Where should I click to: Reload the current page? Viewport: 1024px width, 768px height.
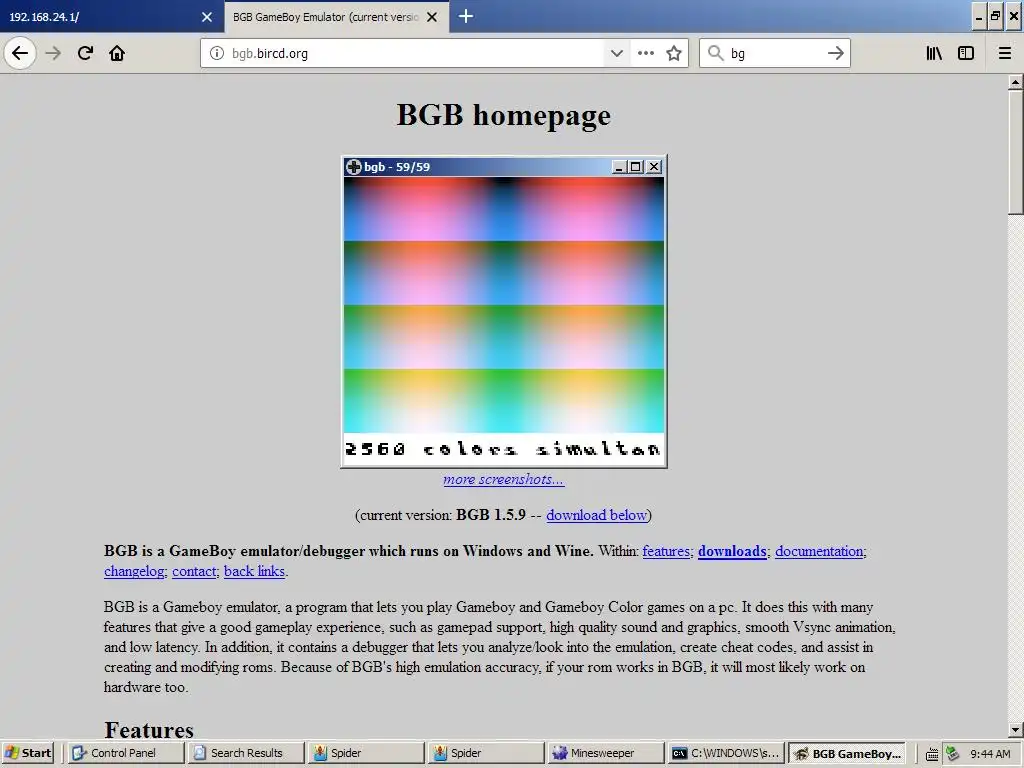click(x=85, y=53)
